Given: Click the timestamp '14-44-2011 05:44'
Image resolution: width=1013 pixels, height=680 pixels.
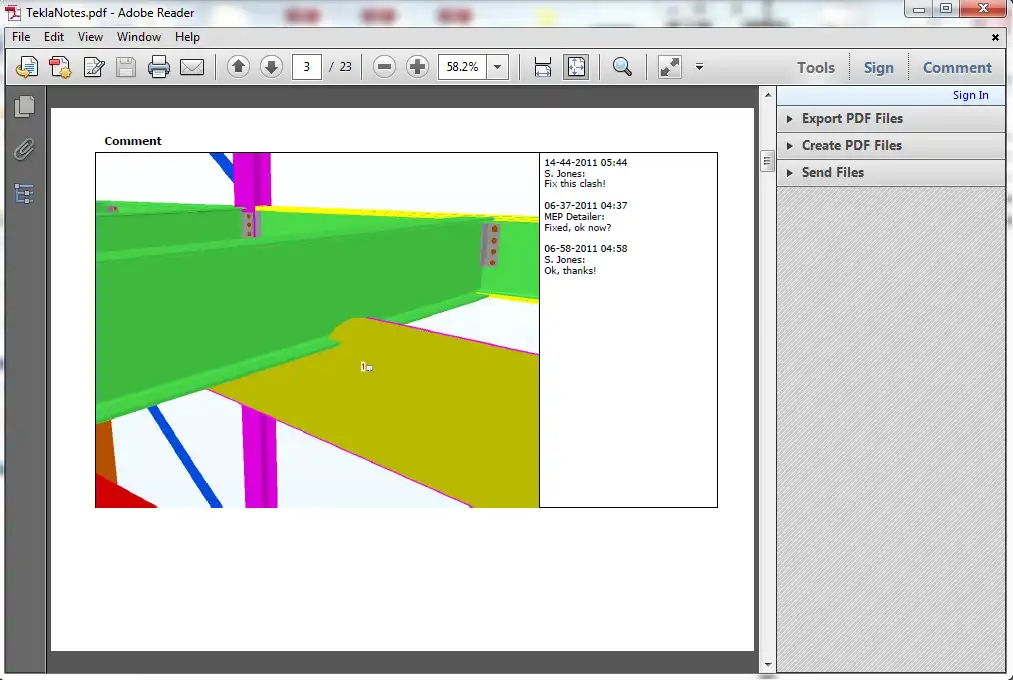Looking at the screenshot, I should (585, 163).
